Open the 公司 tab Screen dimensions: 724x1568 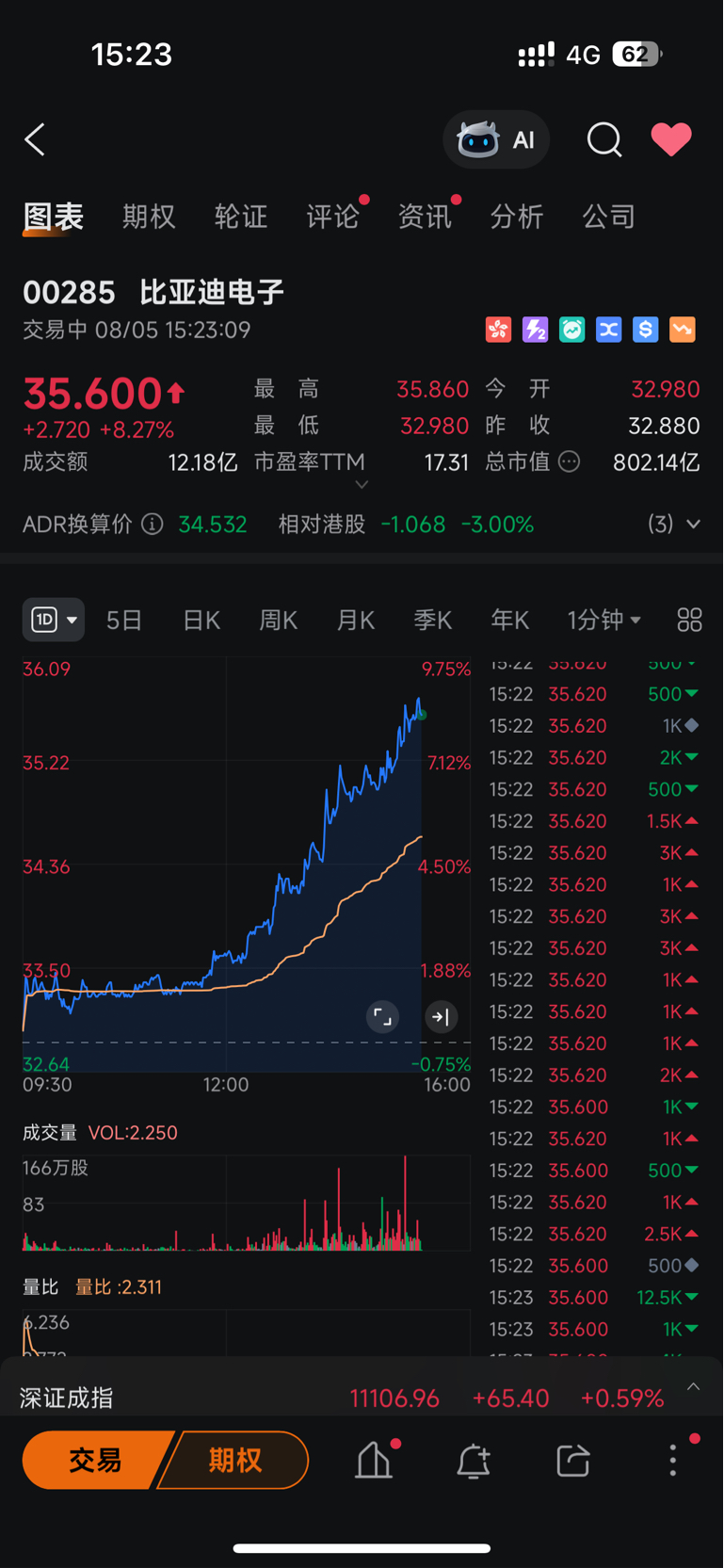point(609,217)
